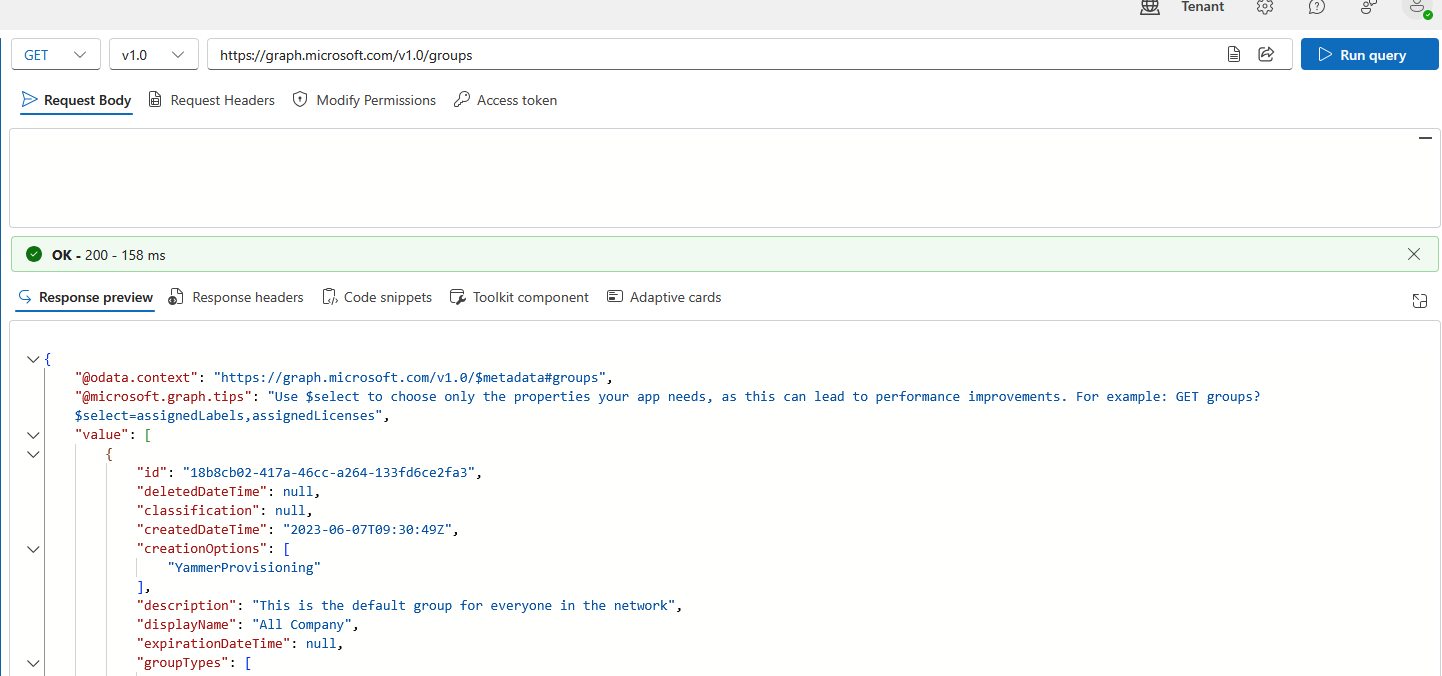Collapse the "creationOptions" array chevron

click(34, 549)
